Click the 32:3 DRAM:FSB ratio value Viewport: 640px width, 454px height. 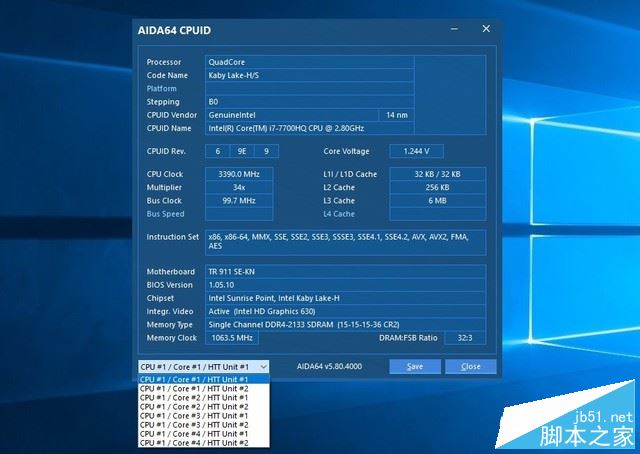point(465,338)
